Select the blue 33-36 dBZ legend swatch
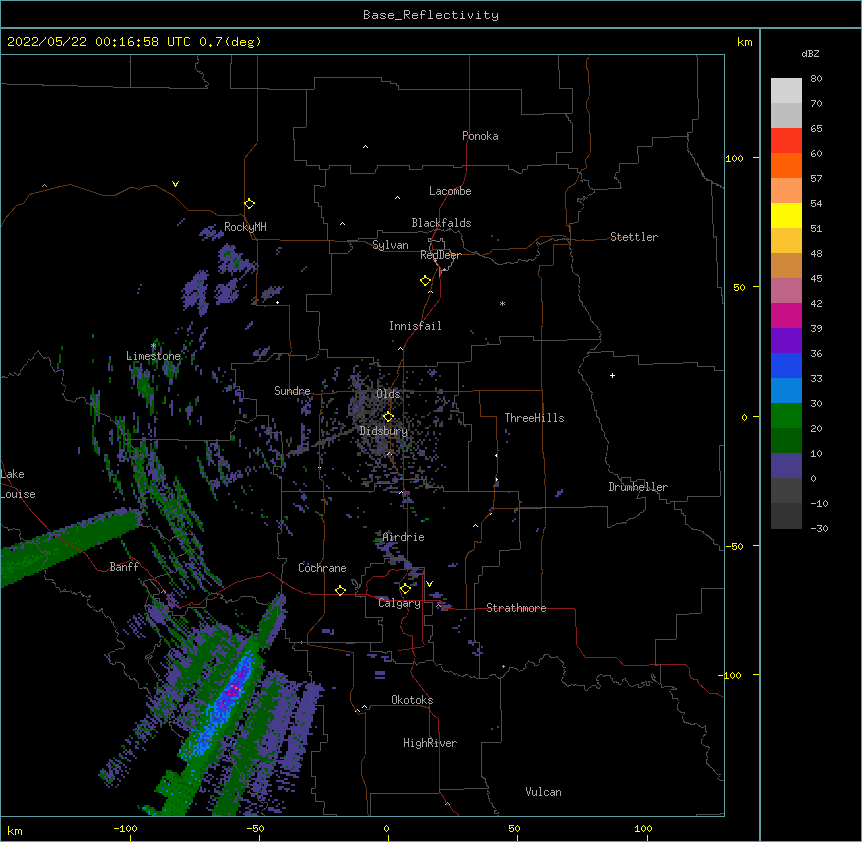Viewport: 862px width, 842px height. tap(786, 365)
